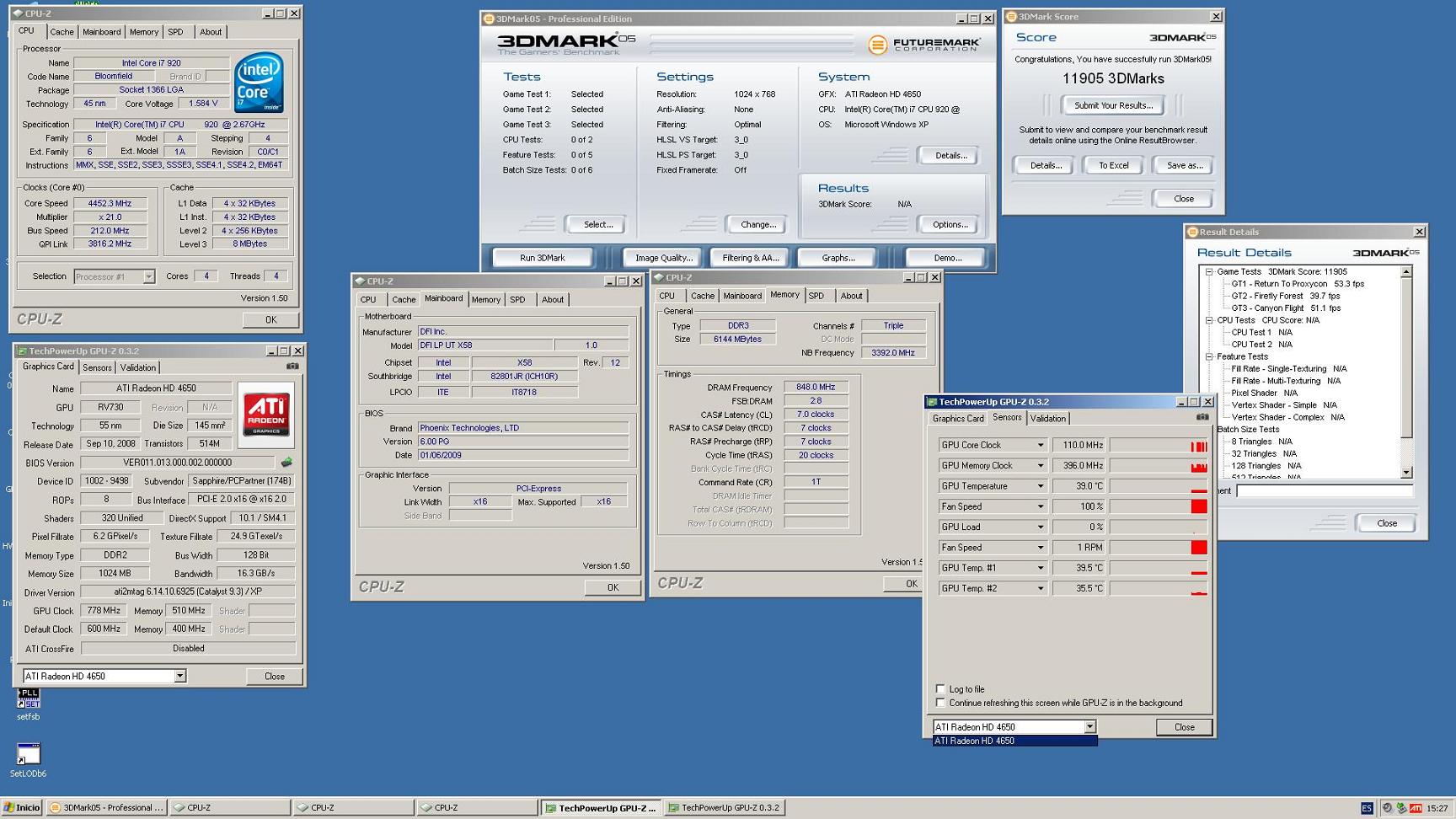The height and width of the screenshot is (819, 1456).
Task: Switch to Sensors tab in GPU-Z Graphics Card window
Action: [97, 367]
